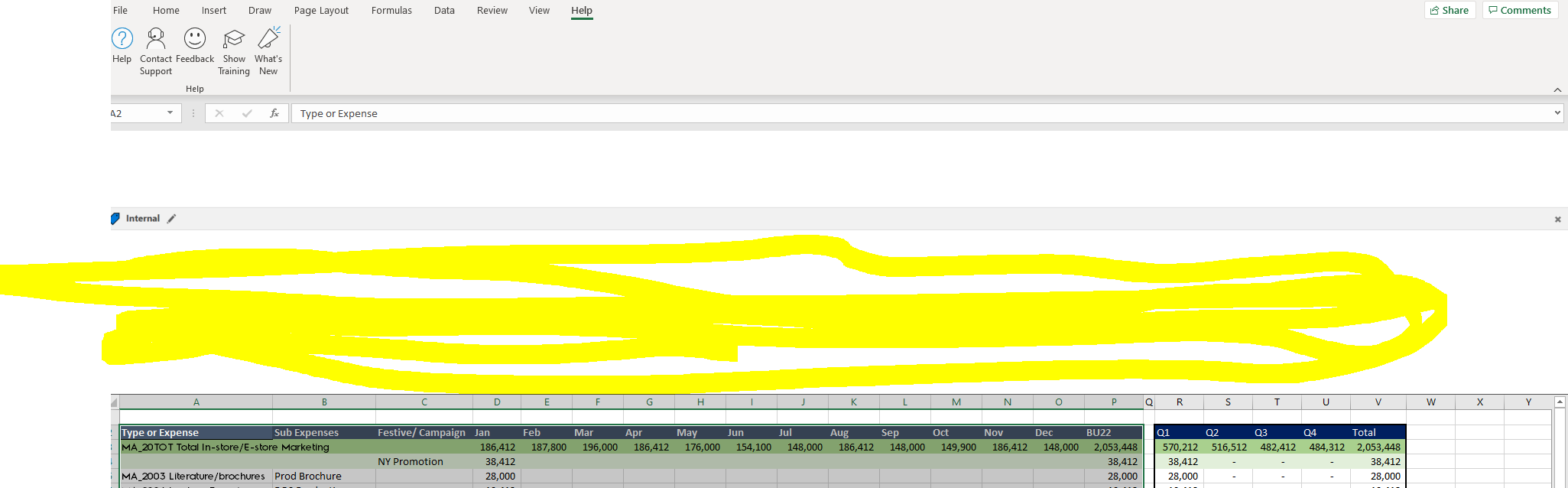Open the Help icon in ribbon
Image resolution: width=1568 pixels, height=488 pixels.
coord(122,46)
